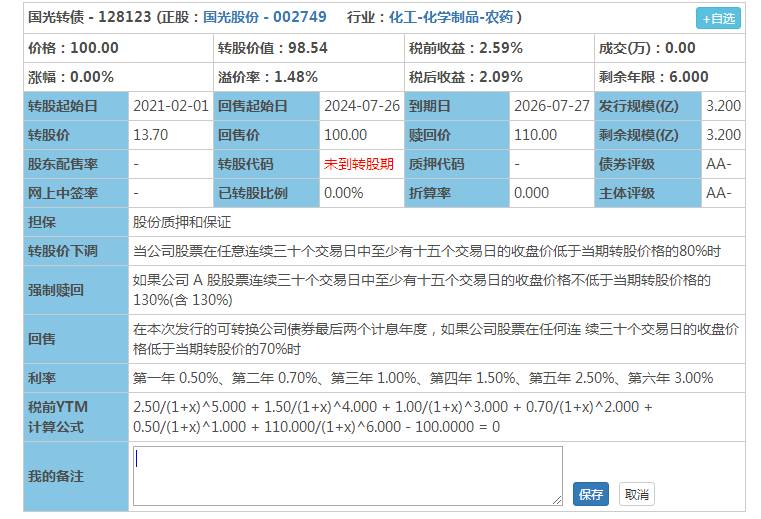Click the 折算率 header cell

457,193
